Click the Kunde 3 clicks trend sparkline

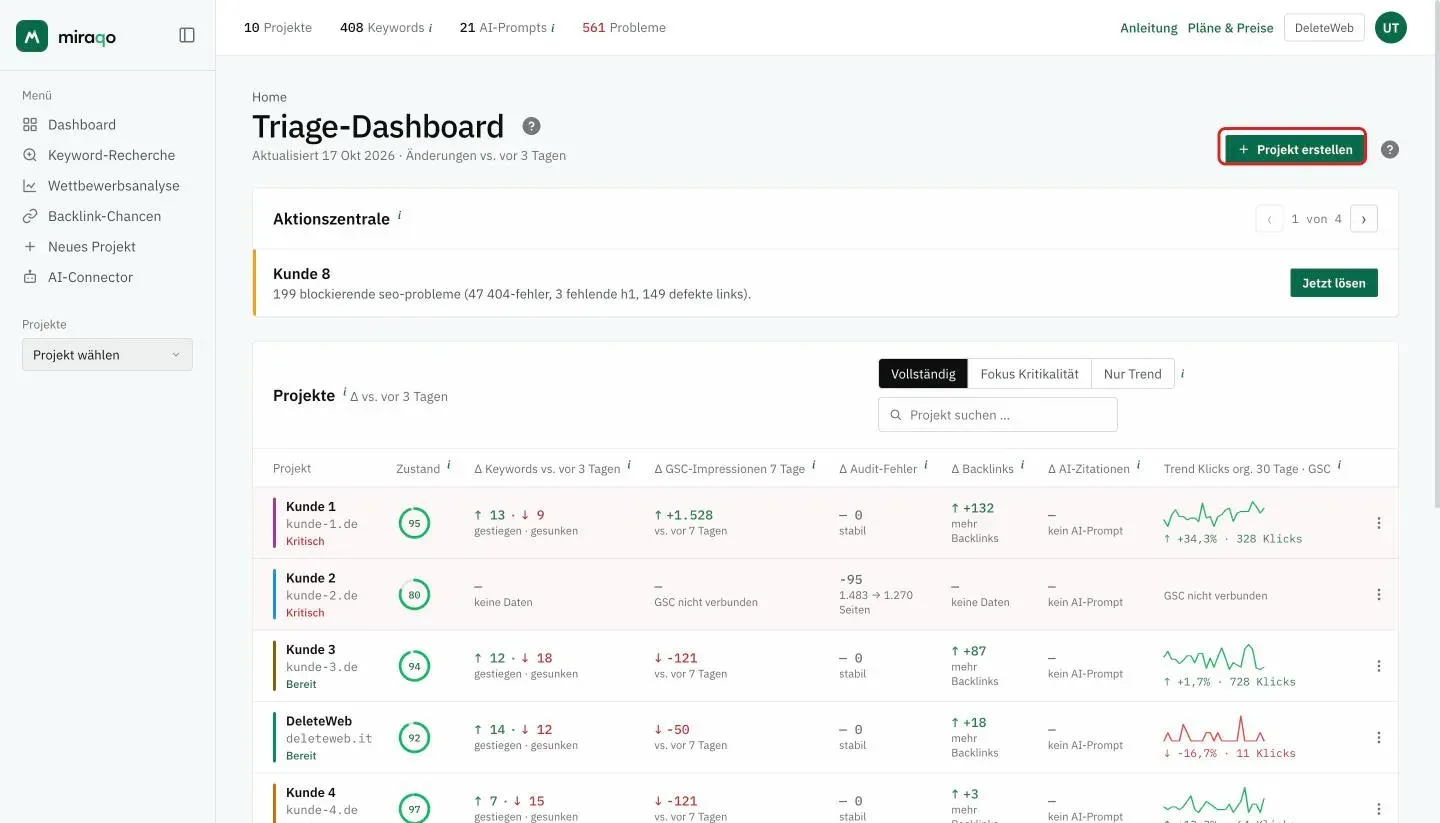tap(1214, 658)
